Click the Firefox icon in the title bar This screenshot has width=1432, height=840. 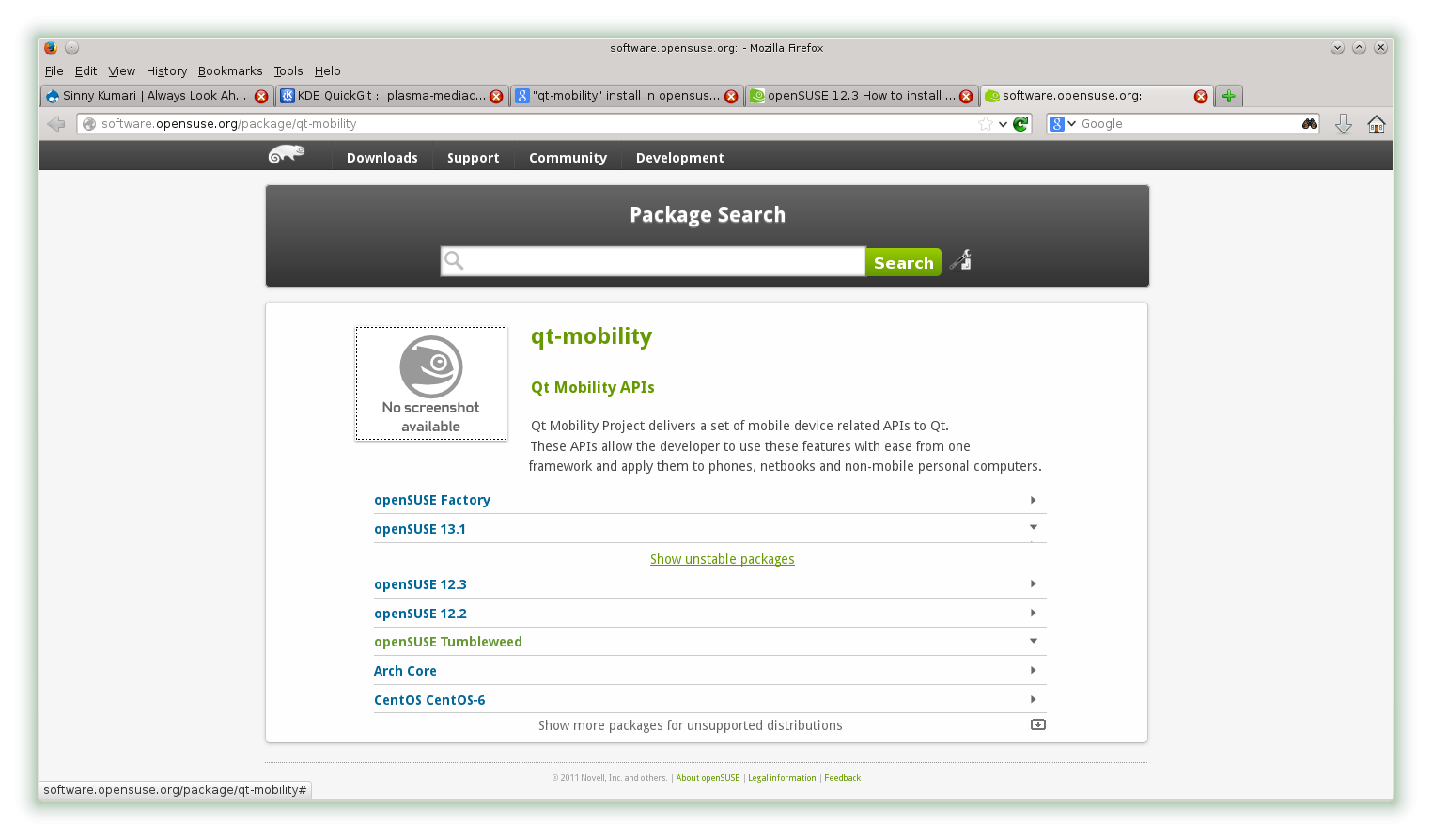point(51,48)
